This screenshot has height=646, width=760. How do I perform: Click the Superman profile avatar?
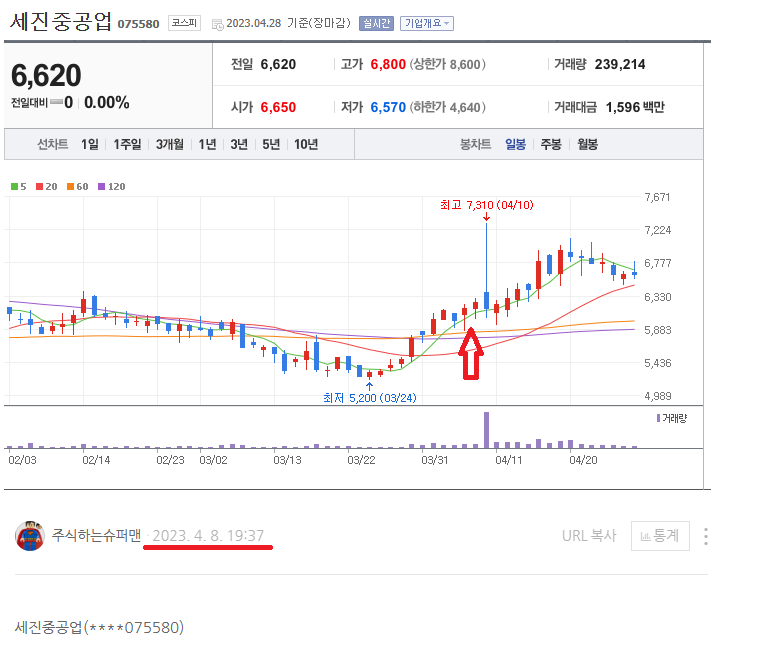point(30,536)
